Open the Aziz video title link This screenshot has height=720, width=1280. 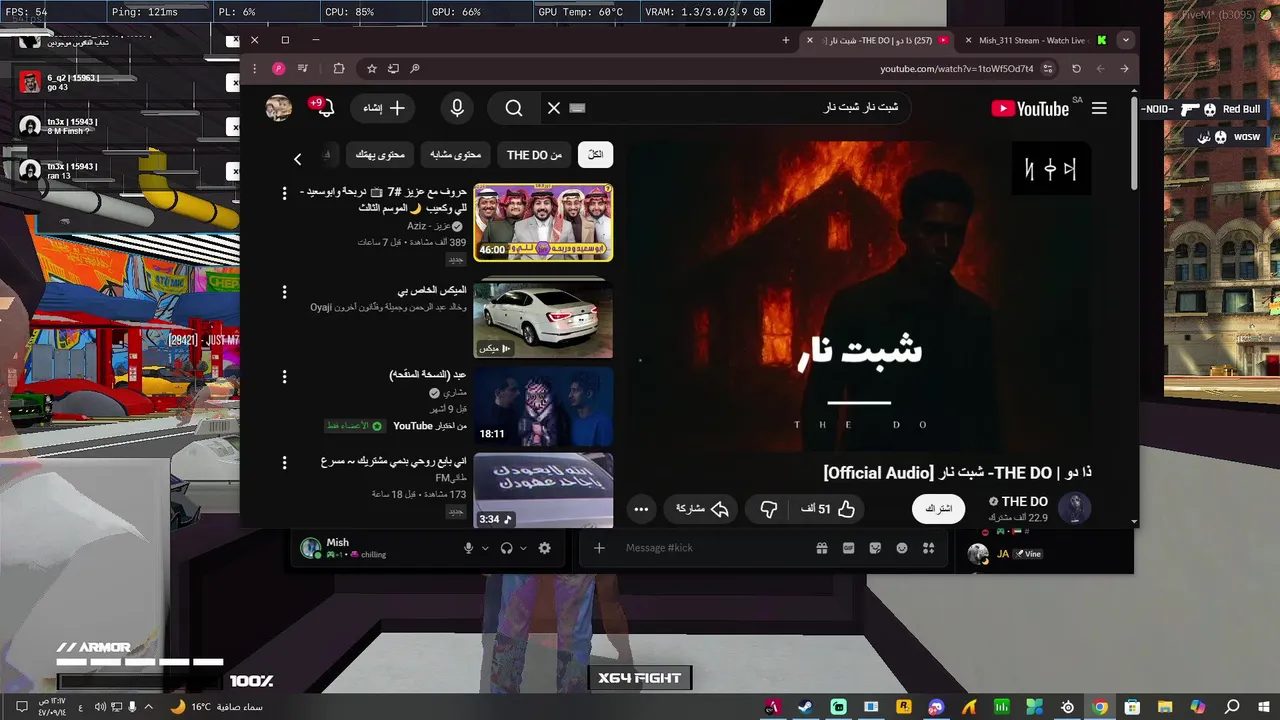pos(383,199)
